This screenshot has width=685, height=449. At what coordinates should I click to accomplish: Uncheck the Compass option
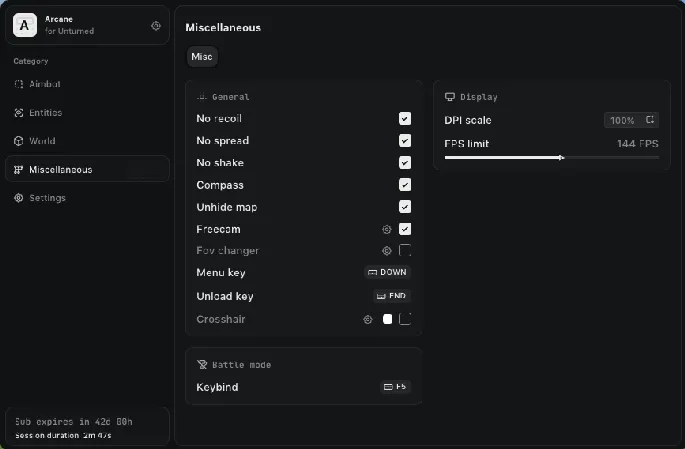pyautogui.click(x=405, y=185)
